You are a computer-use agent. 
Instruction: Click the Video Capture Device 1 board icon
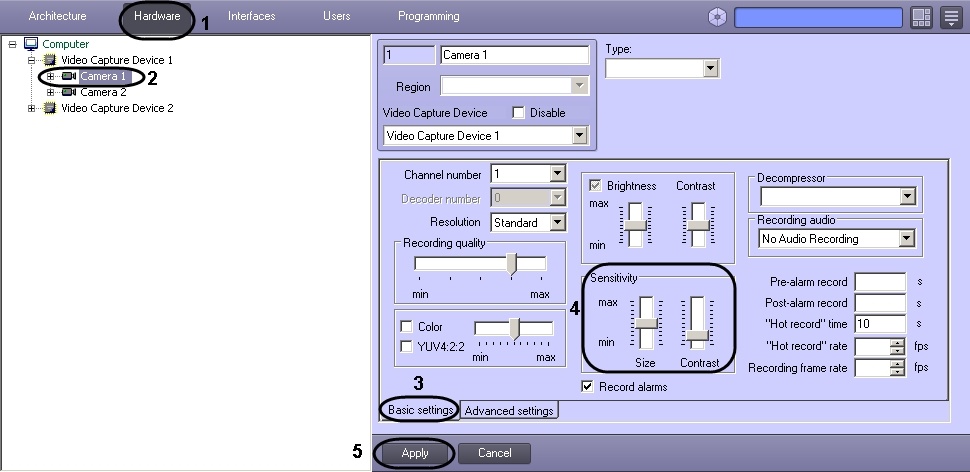(49, 60)
